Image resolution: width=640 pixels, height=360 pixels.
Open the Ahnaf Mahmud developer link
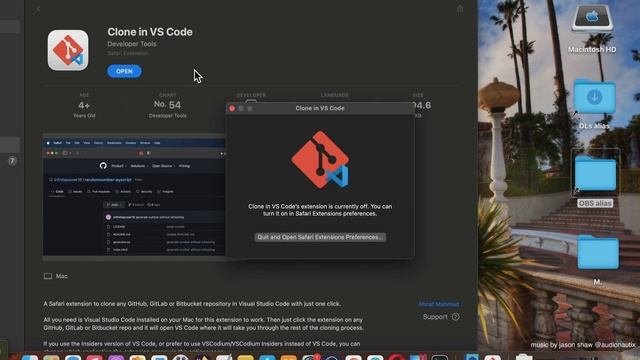(438, 304)
